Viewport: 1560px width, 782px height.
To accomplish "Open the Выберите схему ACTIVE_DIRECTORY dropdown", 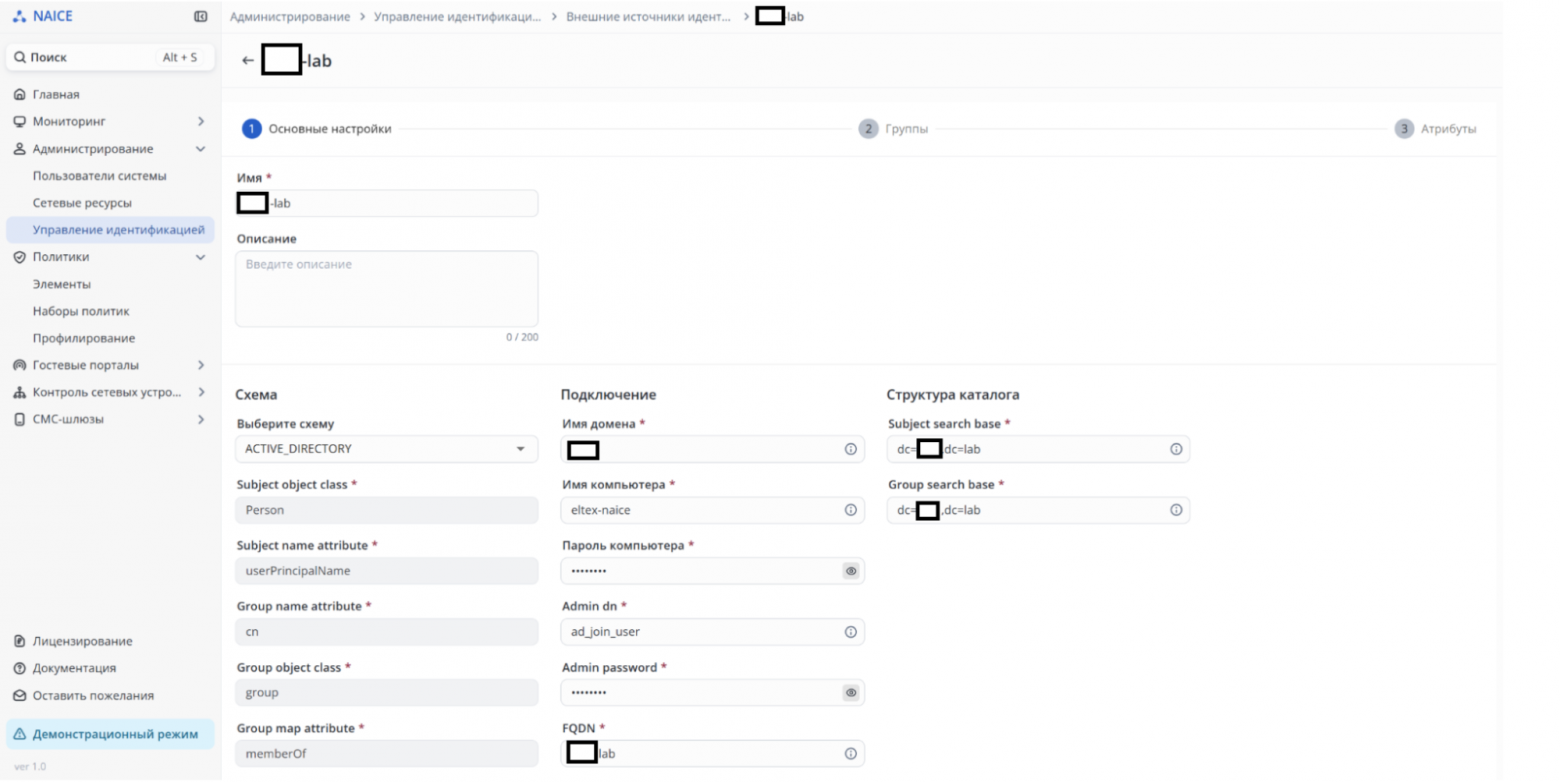I will point(386,449).
